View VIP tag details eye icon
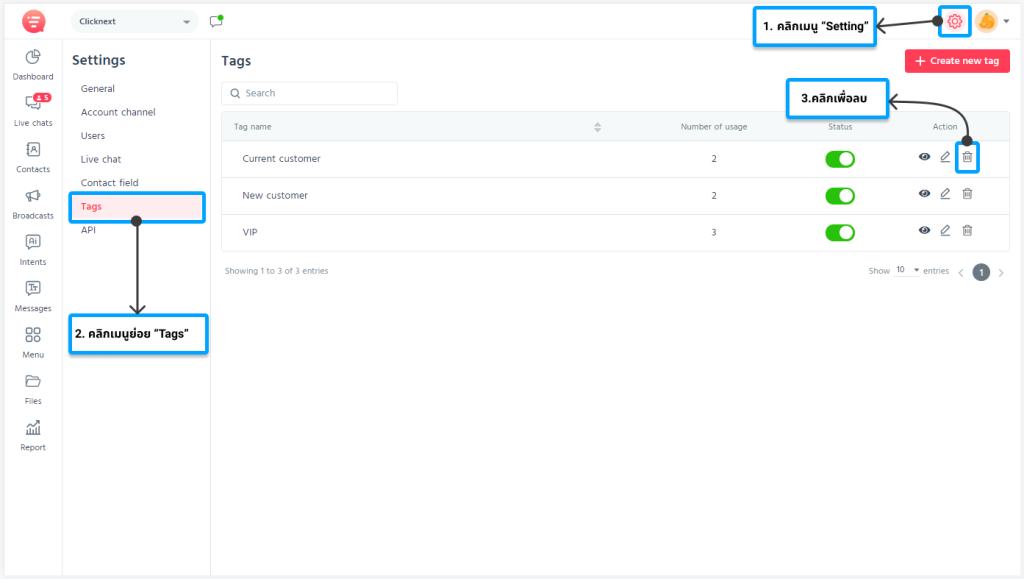 pos(924,231)
